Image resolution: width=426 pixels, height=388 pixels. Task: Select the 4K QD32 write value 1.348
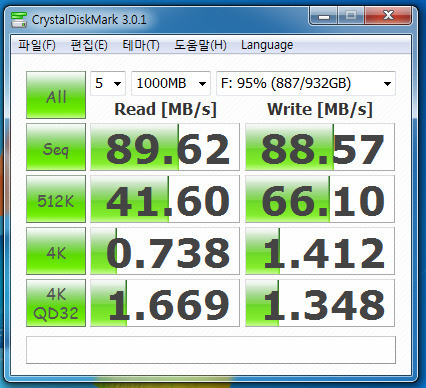coord(320,303)
